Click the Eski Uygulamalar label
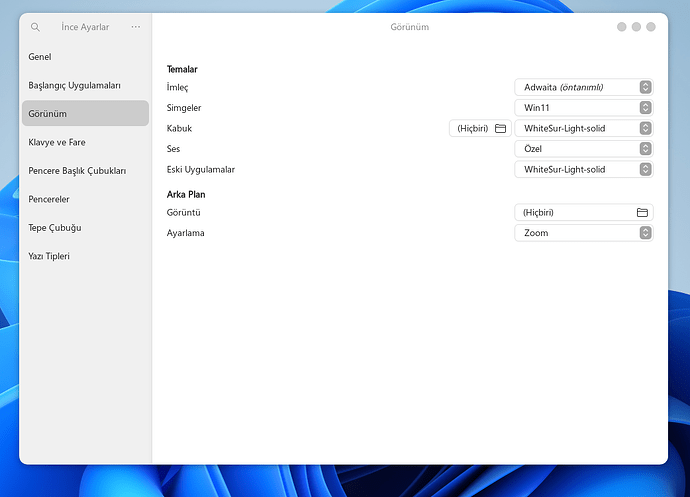The image size is (690, 497). click(201, 169)
